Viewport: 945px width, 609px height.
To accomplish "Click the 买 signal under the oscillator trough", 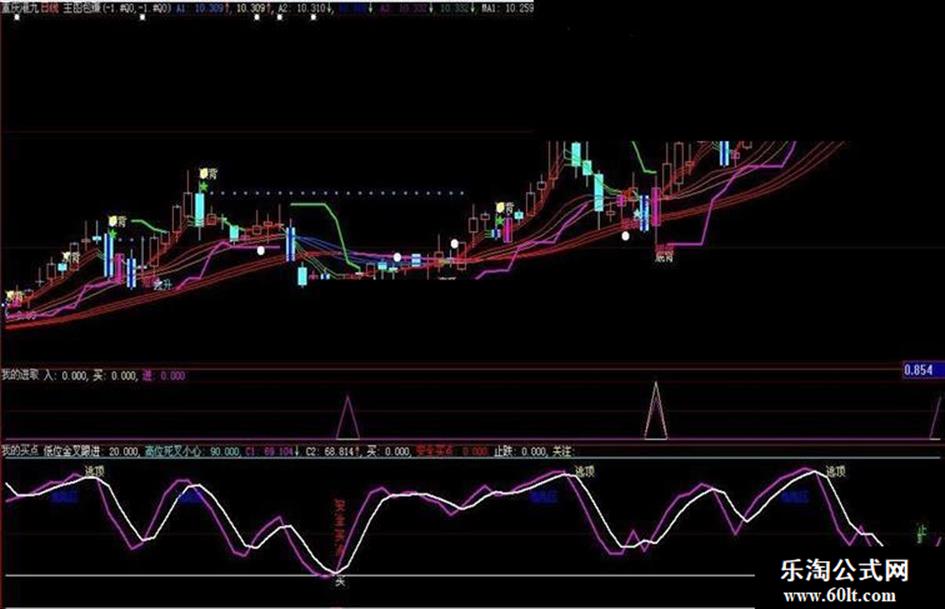I will pos(341,582).
